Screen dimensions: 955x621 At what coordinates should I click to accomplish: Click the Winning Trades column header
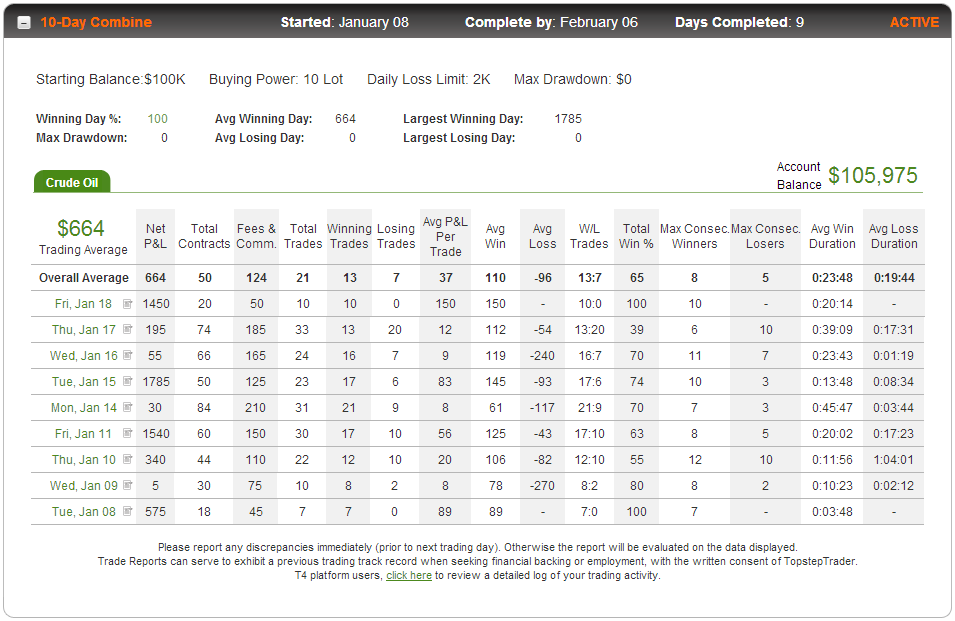click(x=349, y=236)
